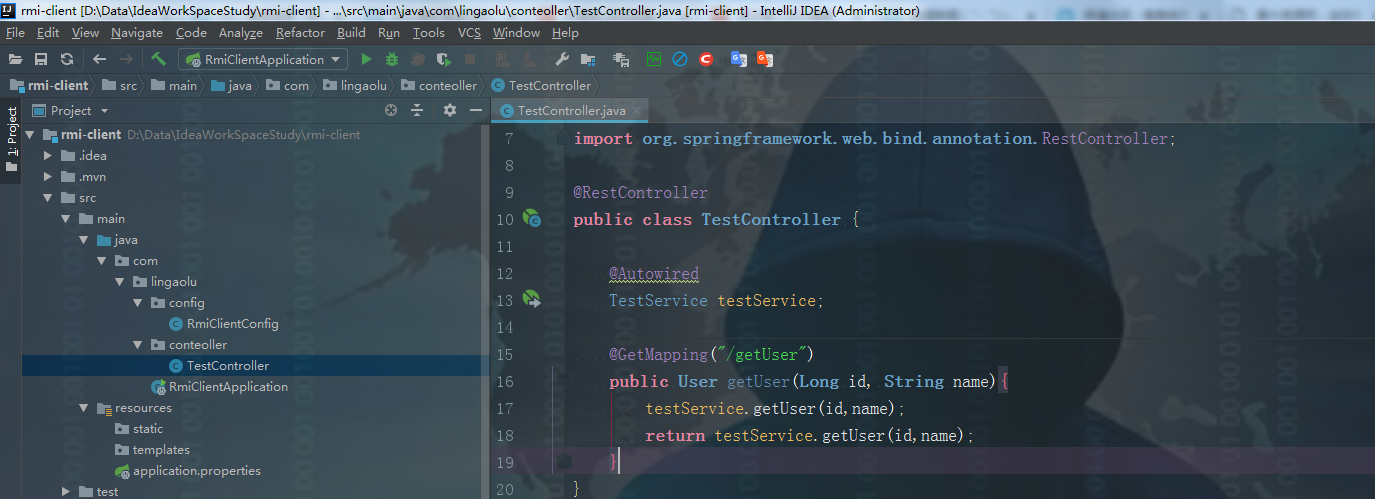Select application.properties file
1375x499 pixels.
click(x=188, y=471)
